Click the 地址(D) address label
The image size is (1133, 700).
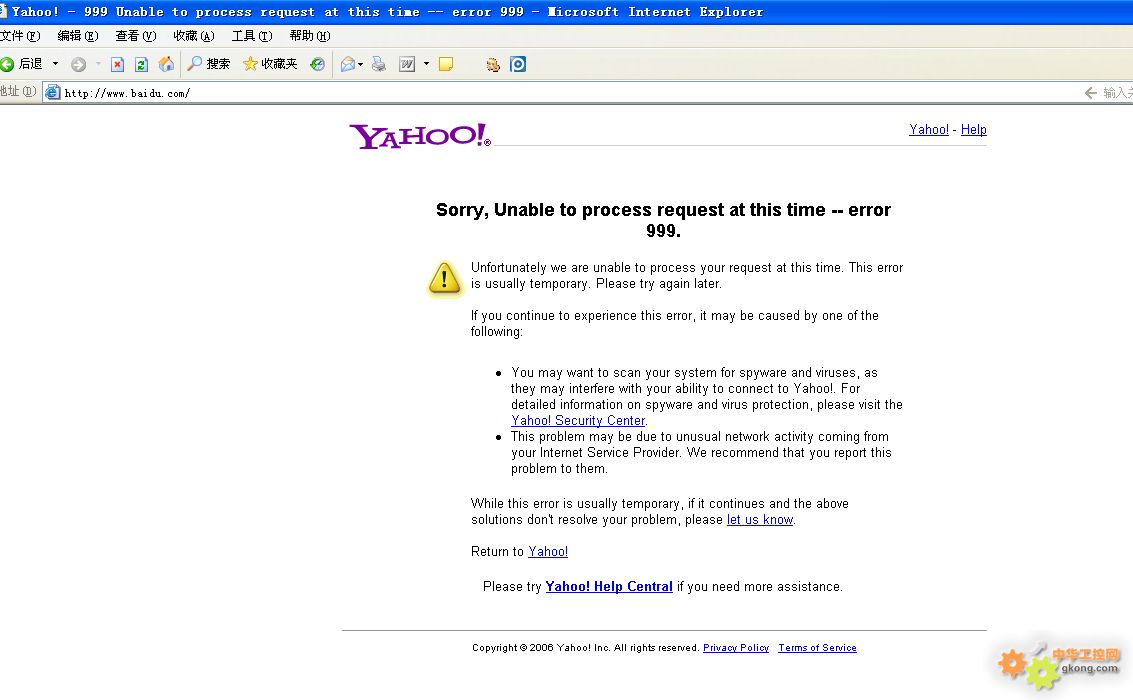tap(18, 92)
